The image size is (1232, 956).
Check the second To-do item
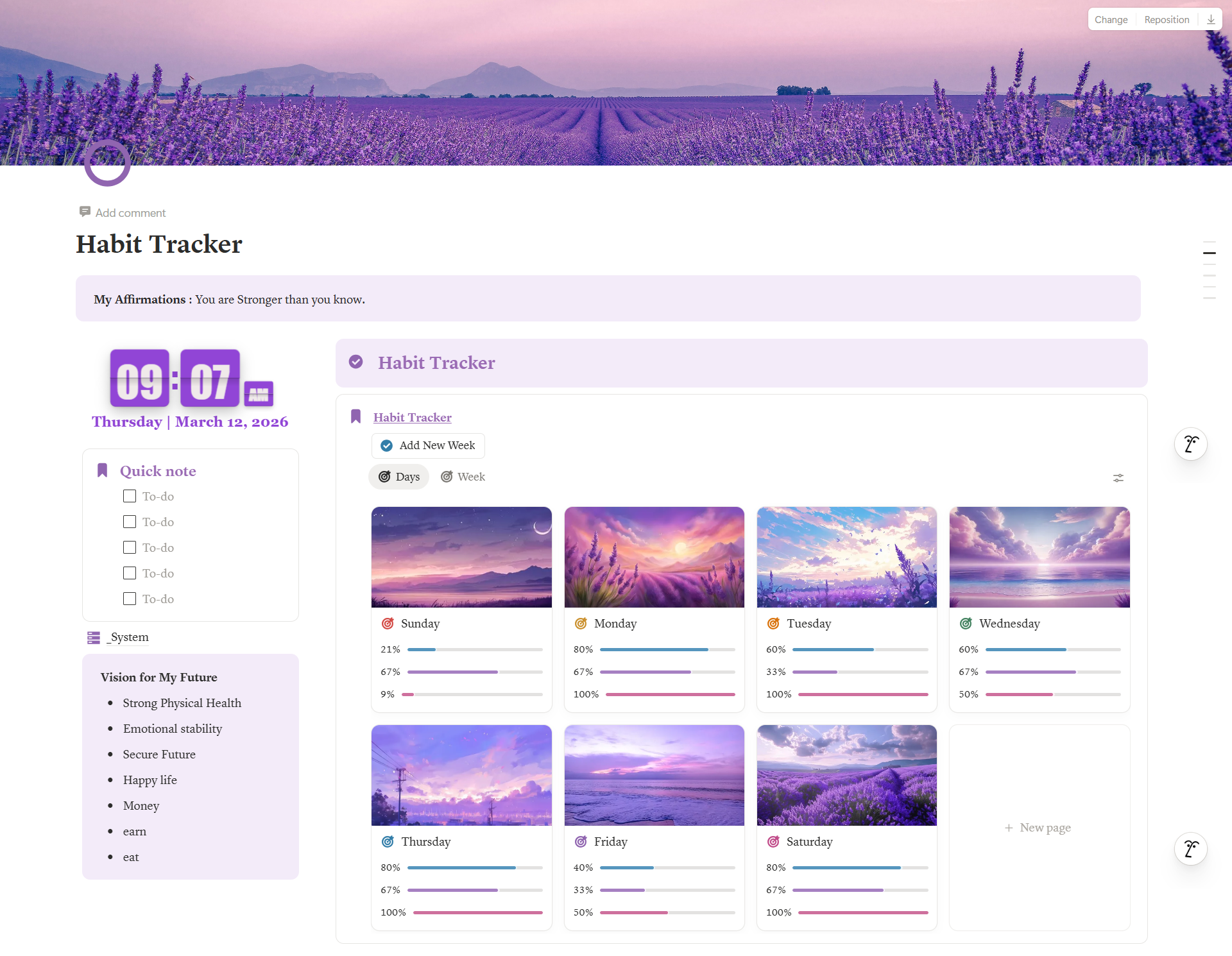[x=130, y=522]
